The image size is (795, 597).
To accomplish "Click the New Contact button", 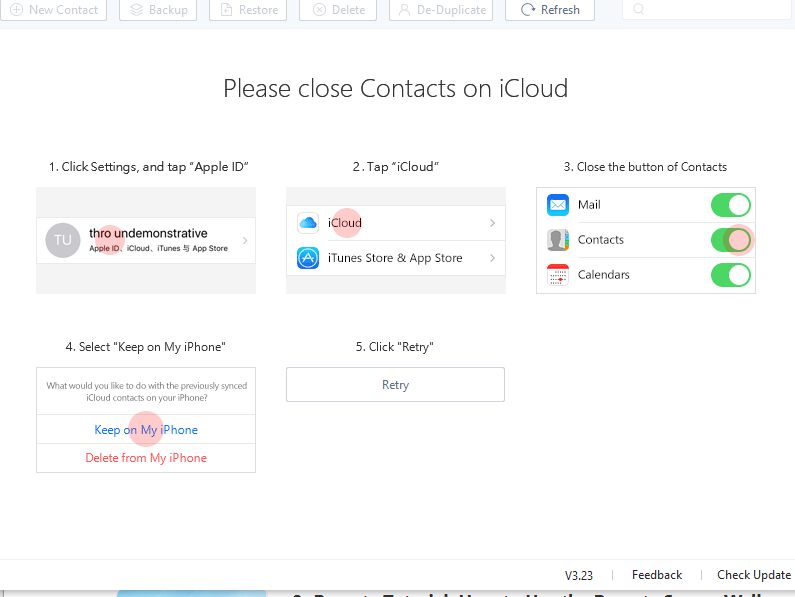I will 54,10.
